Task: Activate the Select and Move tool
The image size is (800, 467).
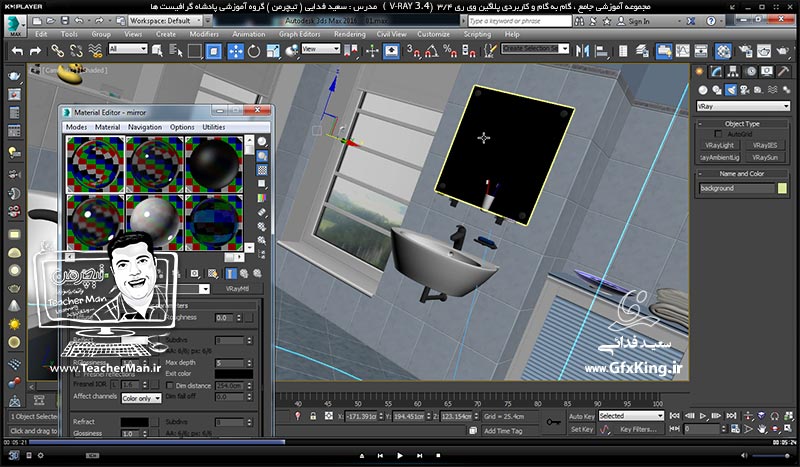Action: (x=235, y=51)
